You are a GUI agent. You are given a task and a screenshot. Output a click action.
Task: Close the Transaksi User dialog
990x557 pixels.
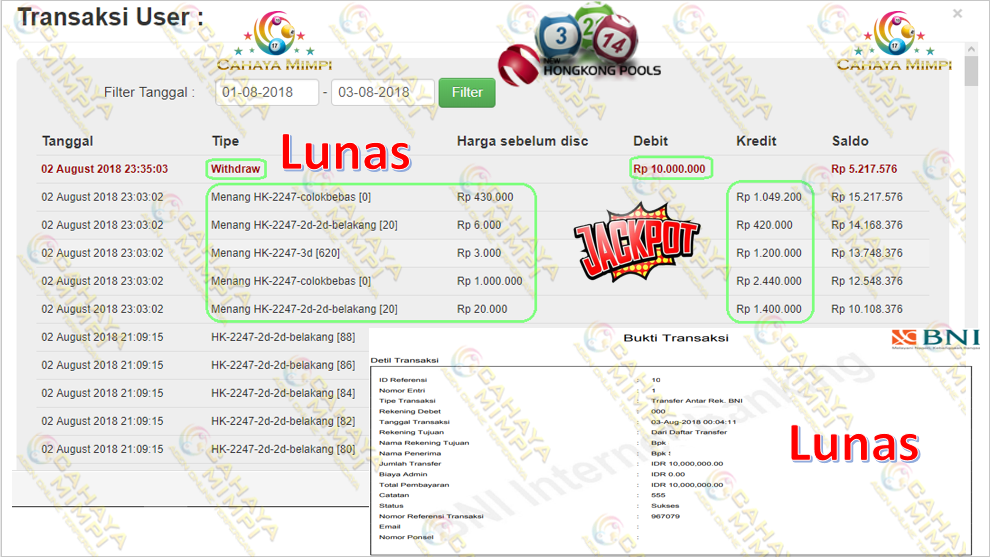tap(957, 14)
